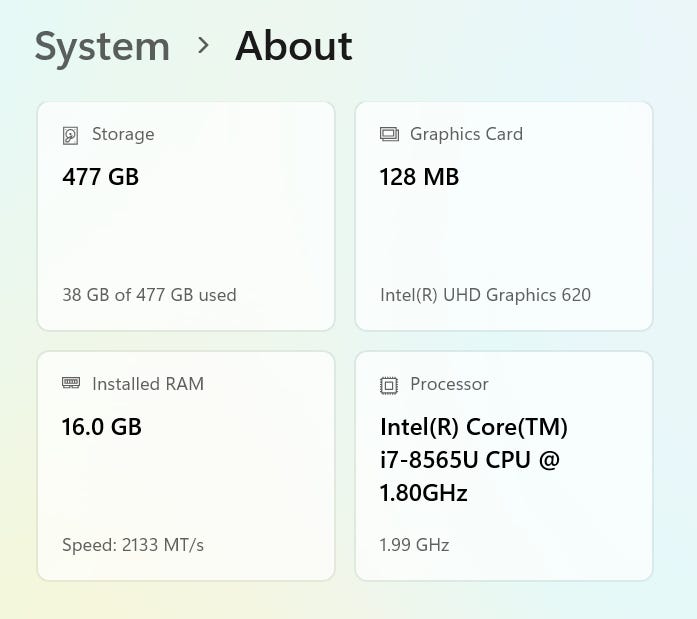The image size is (697, 619).
Task: Click the breadcrumb chevron arrow
Action: (204, 46)
